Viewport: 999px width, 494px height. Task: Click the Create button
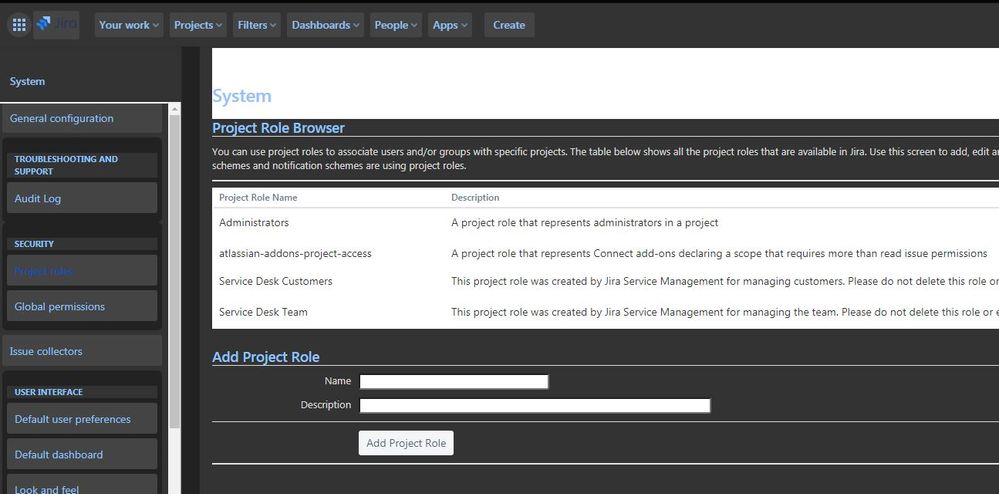(509, 25)
